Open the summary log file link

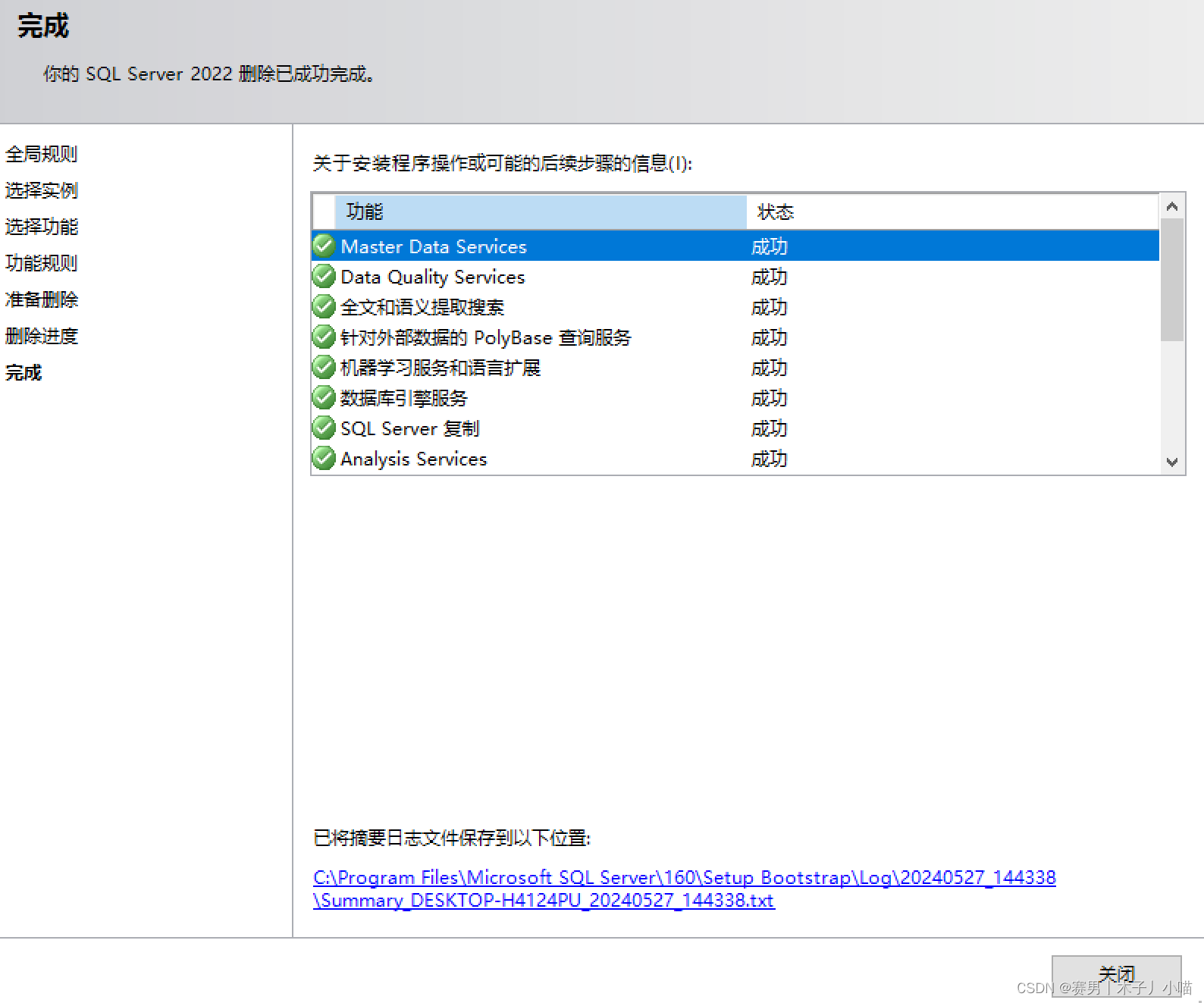684,889
